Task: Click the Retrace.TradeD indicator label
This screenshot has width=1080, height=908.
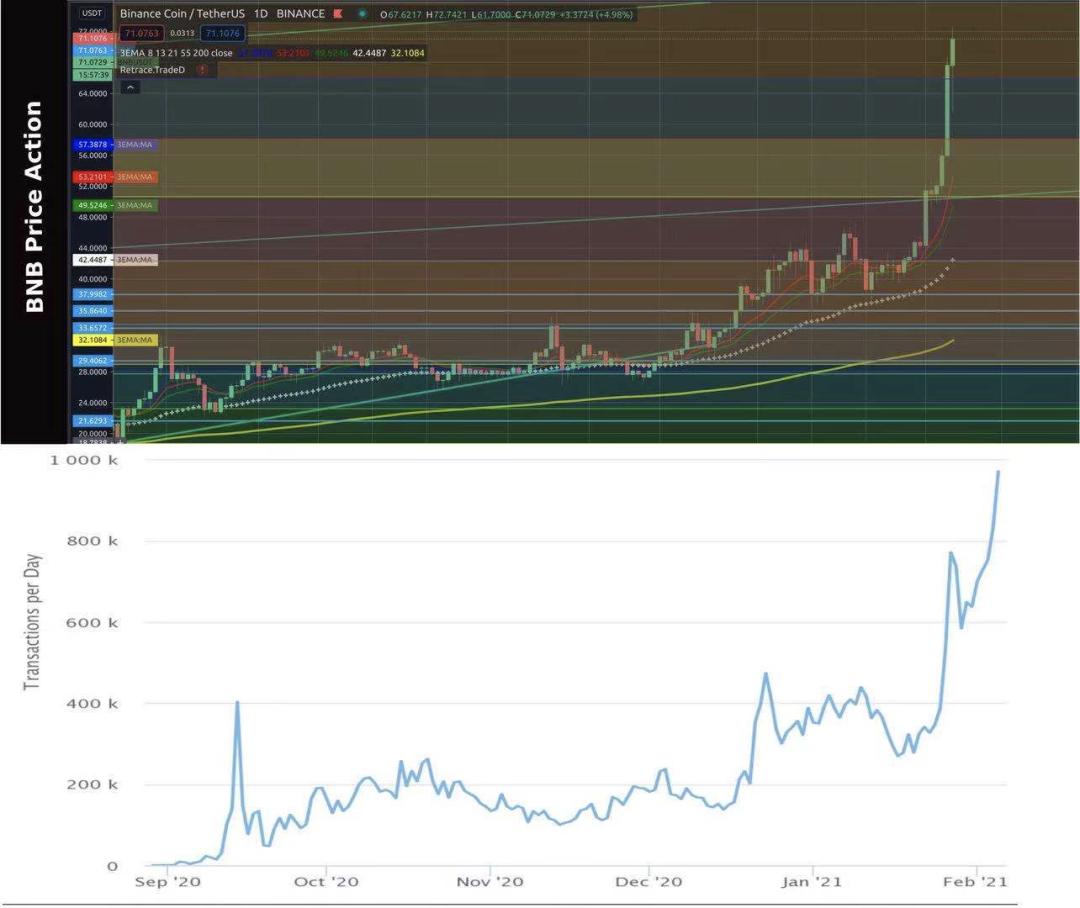Action: [x=152, y=70]
